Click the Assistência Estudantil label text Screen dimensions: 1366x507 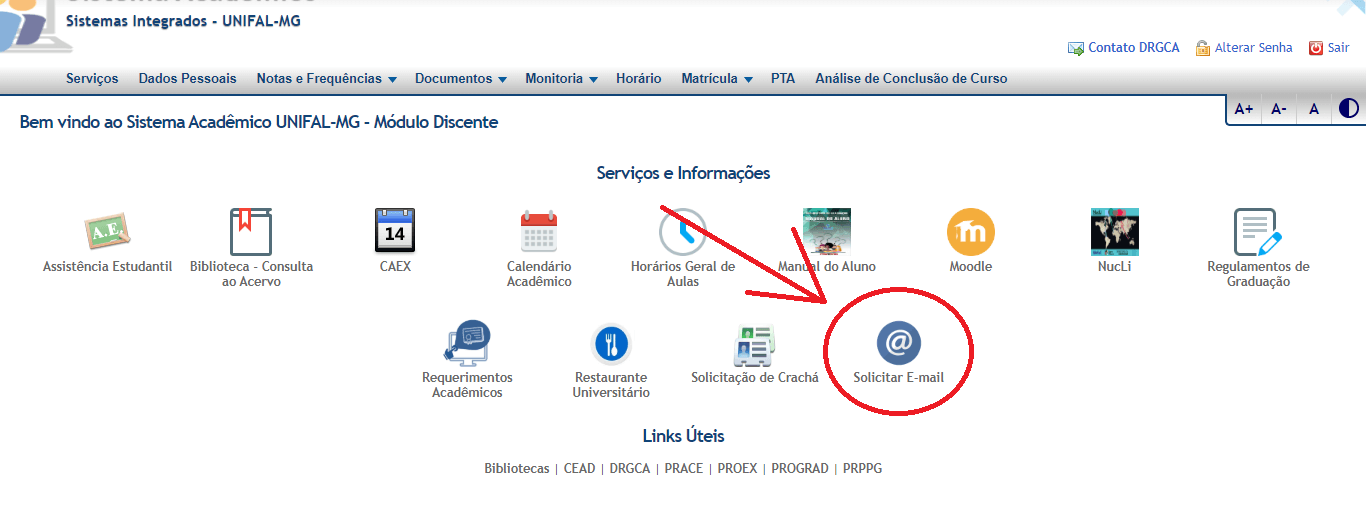(108, 267)
